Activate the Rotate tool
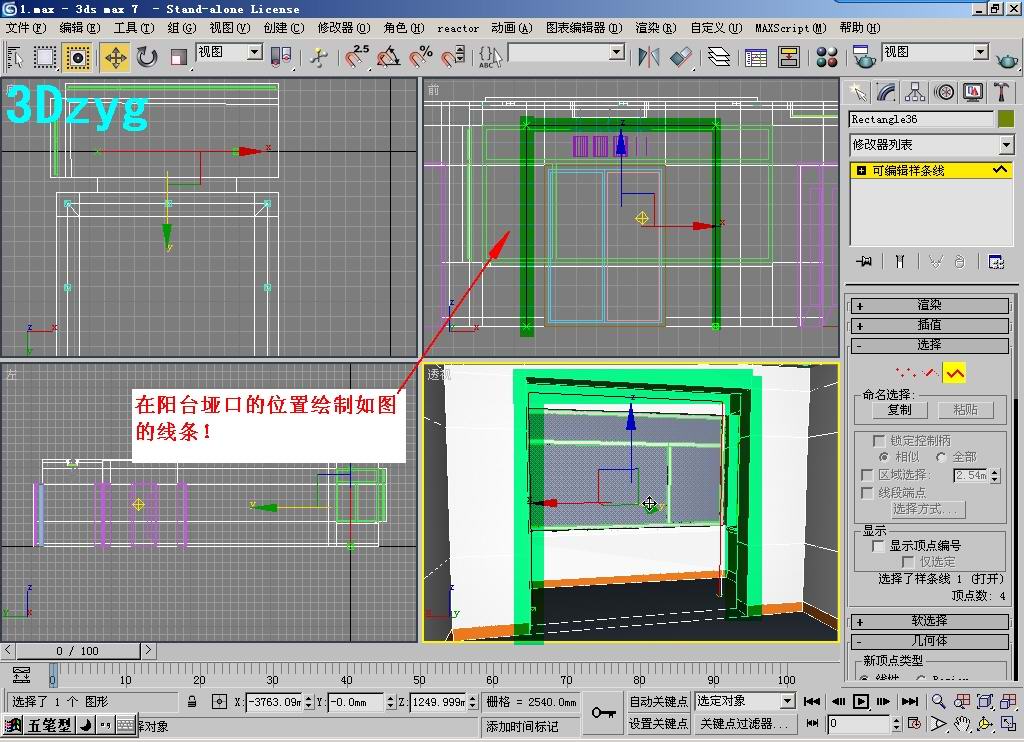The height and width of the screenshot is (742, 1024). (147, 57)
